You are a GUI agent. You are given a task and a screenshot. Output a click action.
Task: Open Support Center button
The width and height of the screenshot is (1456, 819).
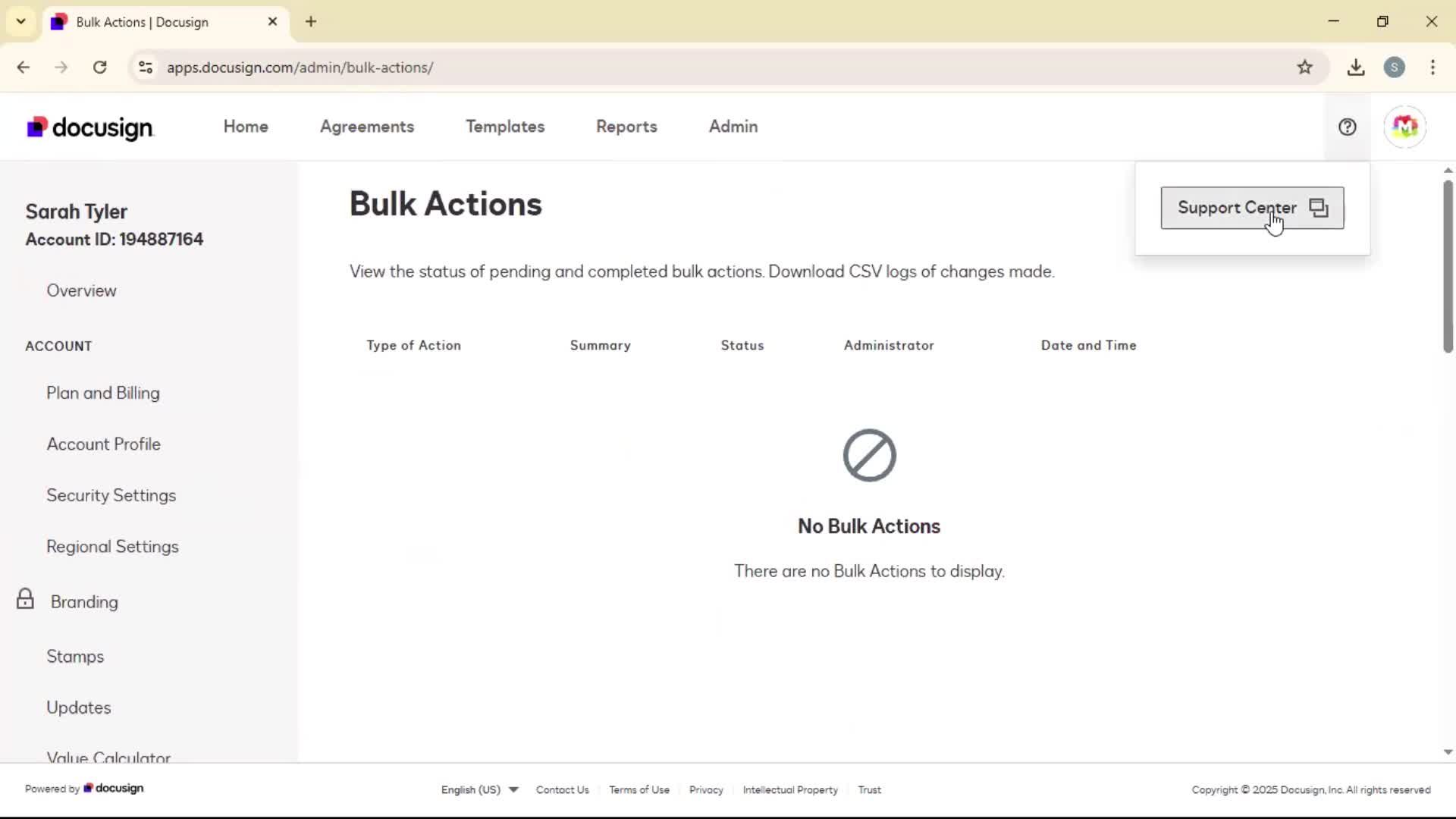pyautogui.click(x=1252, y=208)
